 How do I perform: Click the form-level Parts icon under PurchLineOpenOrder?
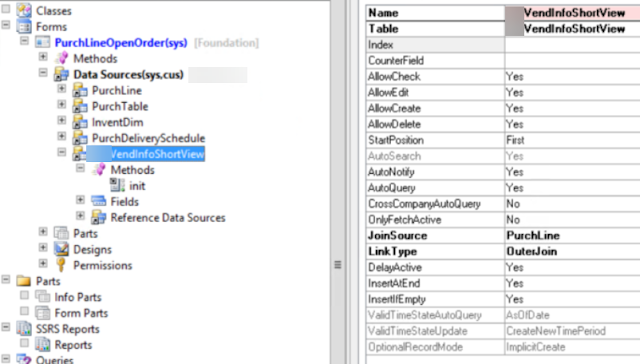(61, 233)
